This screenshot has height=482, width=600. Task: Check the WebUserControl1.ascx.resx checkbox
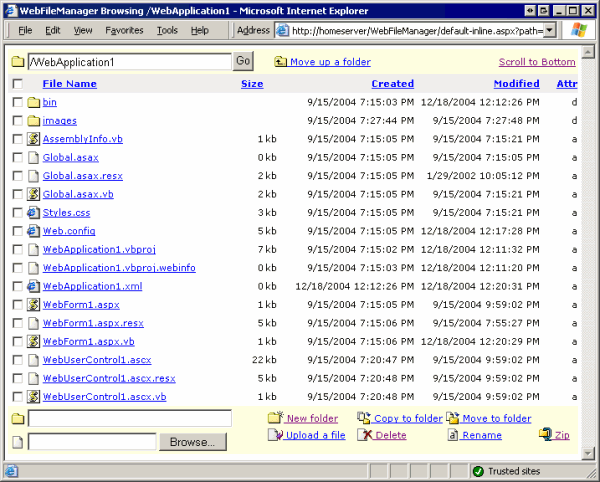(18, 378)
